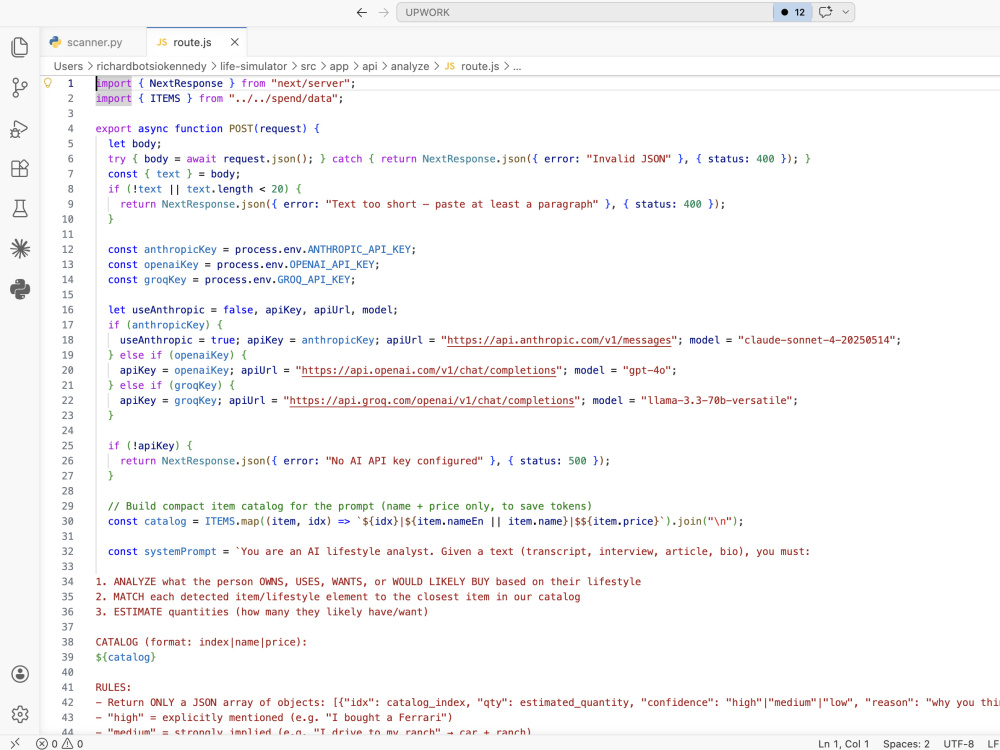Image resolution: width=1000 pixels, height=750 pixels.
Task: Open the chat icon in title bar
Action: pos(825,12)
